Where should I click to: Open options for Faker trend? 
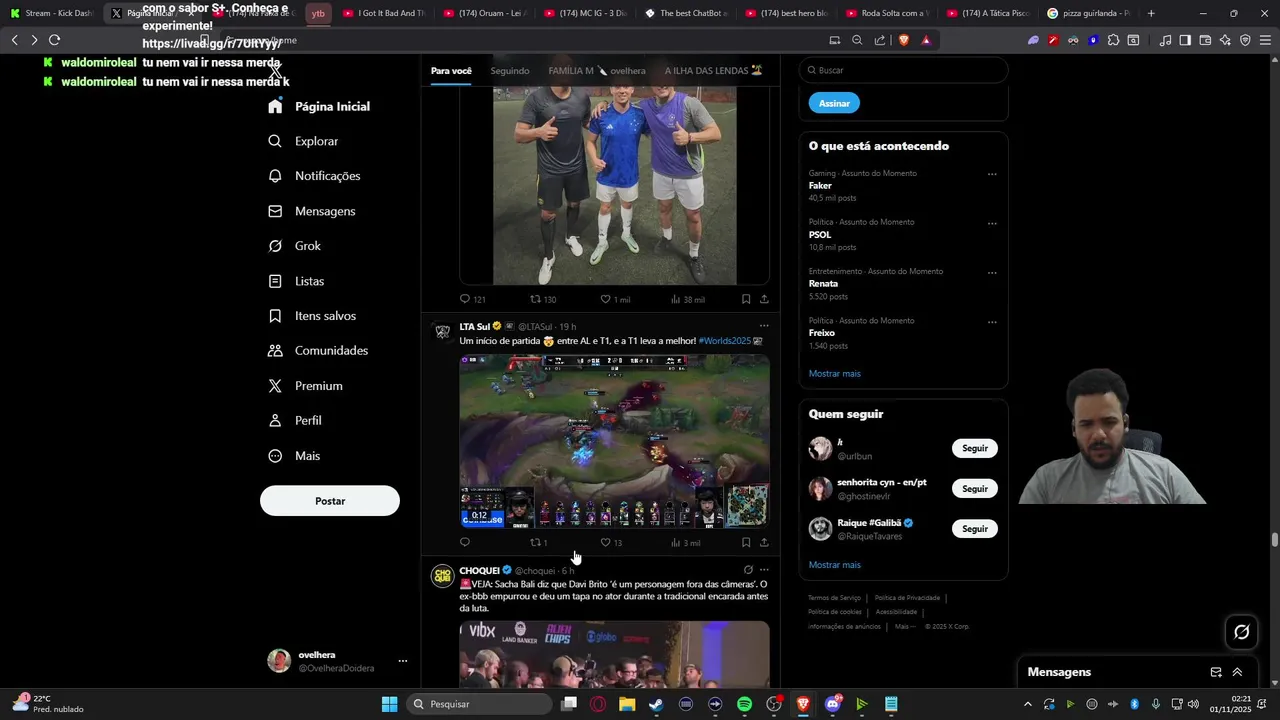coord(992,174)
